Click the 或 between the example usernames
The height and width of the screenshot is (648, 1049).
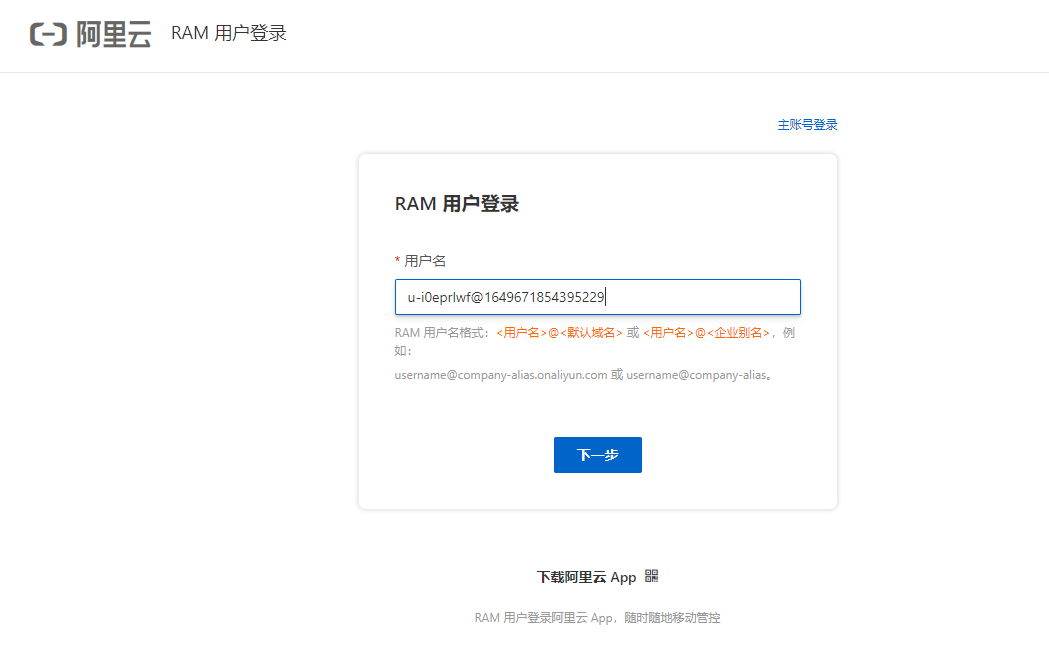tap(617, 376)
